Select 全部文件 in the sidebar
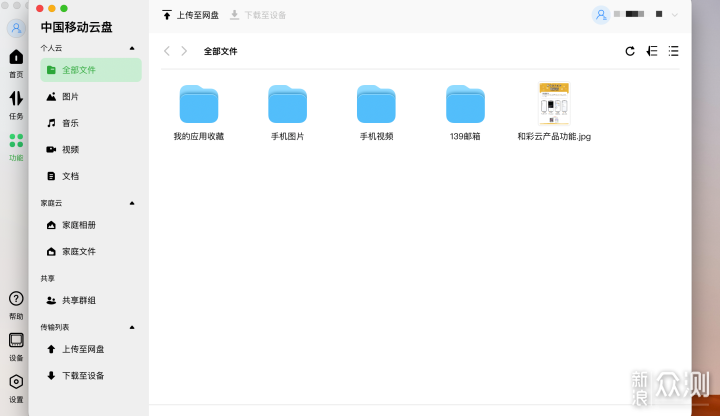 coord(91,70)
